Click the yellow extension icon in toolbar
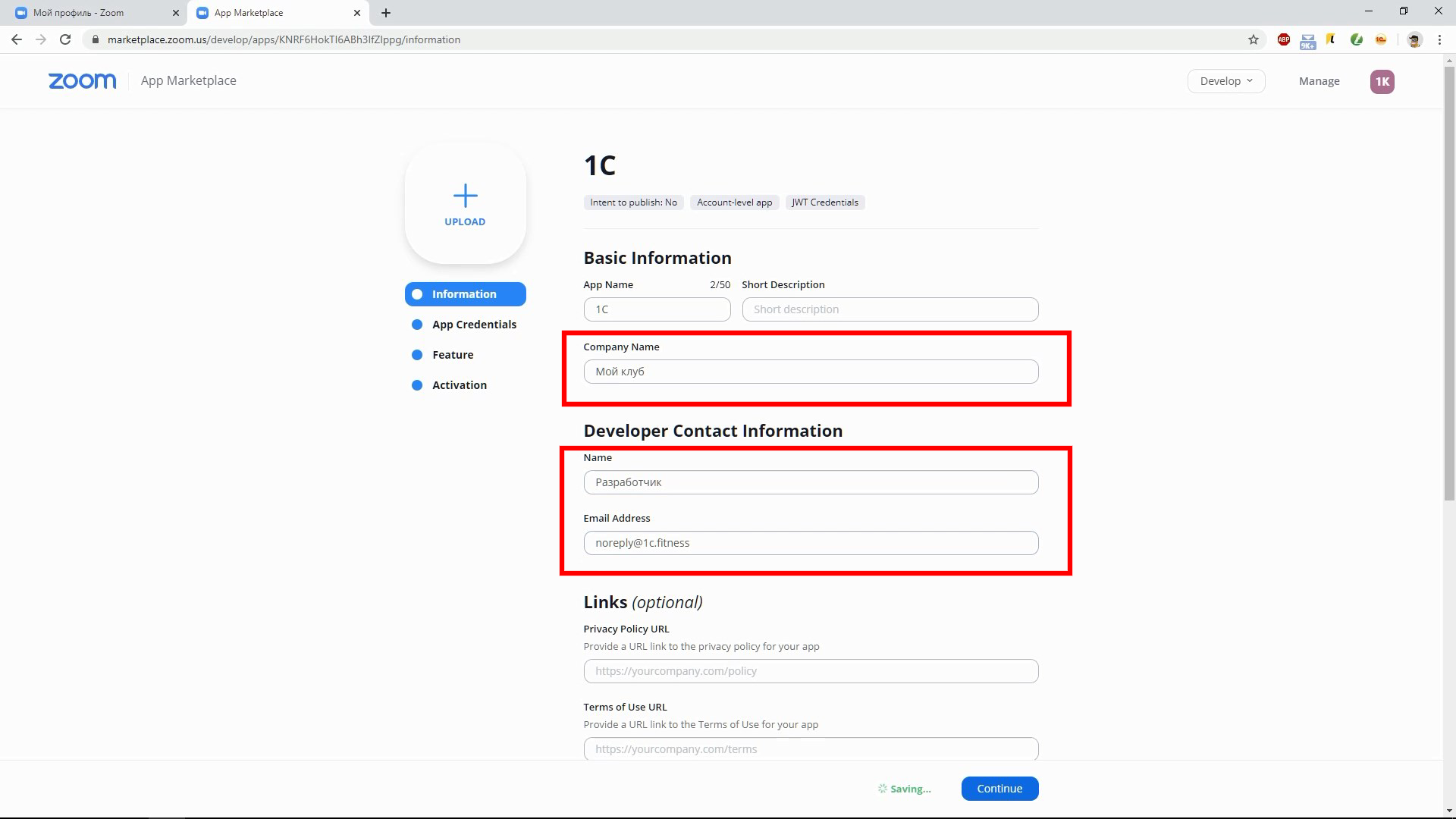This screenshot has width=1456, height=819. tap(1331, 39)
